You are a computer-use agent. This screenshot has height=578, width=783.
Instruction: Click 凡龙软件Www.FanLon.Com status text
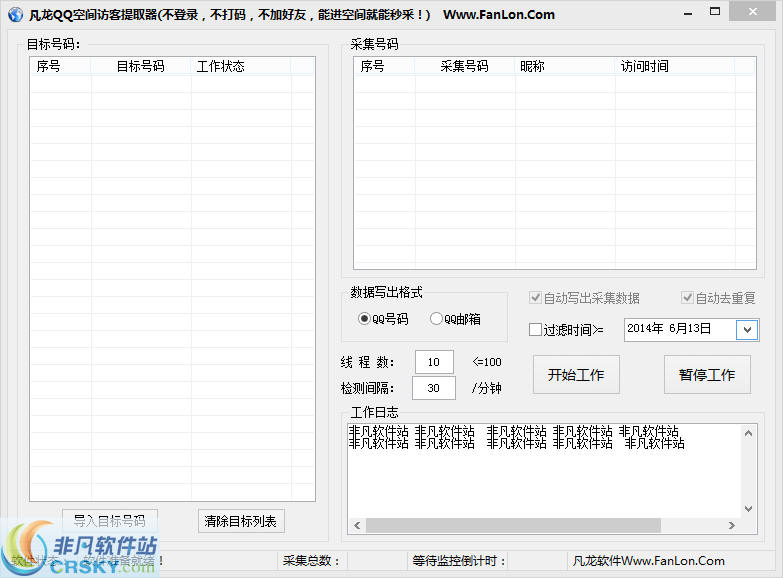[x=649, y=561]
